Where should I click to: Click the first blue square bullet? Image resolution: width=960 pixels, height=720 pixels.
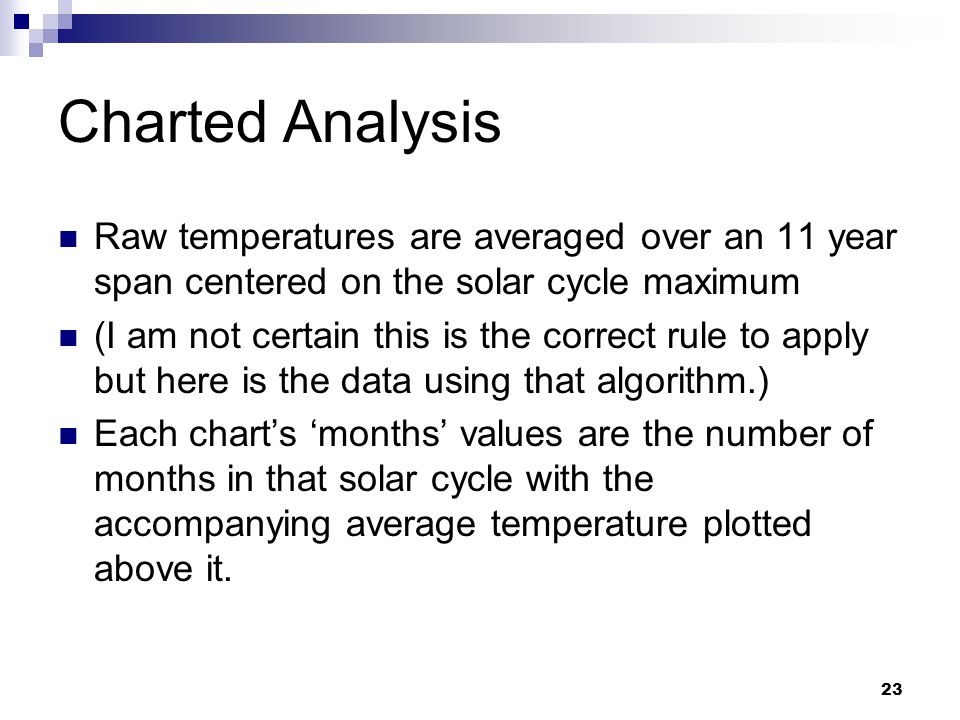coord(69,239)
